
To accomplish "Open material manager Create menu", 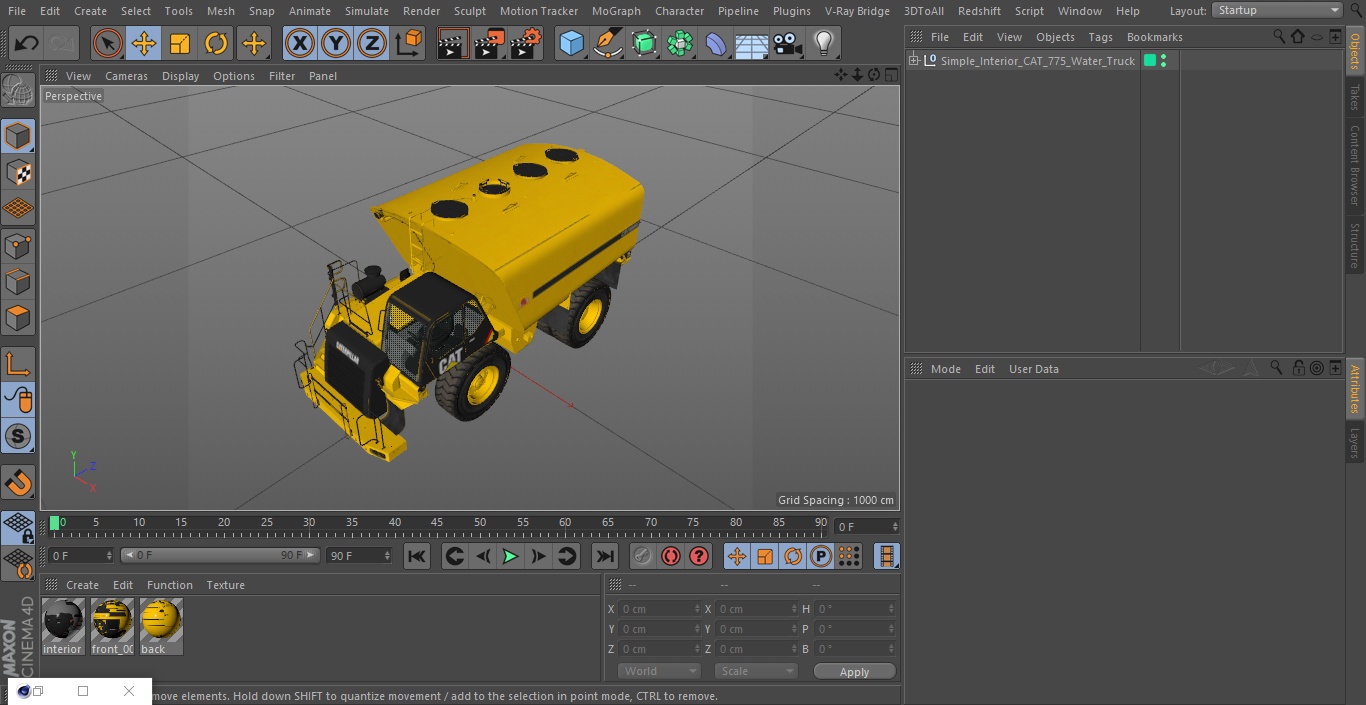I will 82,585.
